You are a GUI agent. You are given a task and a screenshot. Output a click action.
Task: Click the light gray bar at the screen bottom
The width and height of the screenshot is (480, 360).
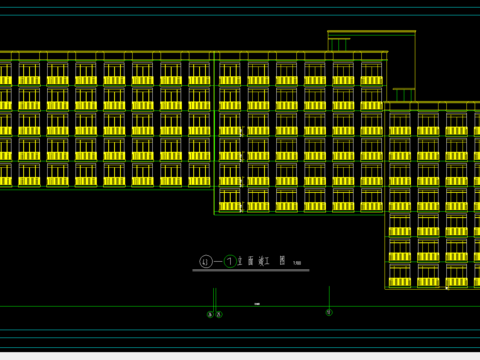(x=240, y=356)
